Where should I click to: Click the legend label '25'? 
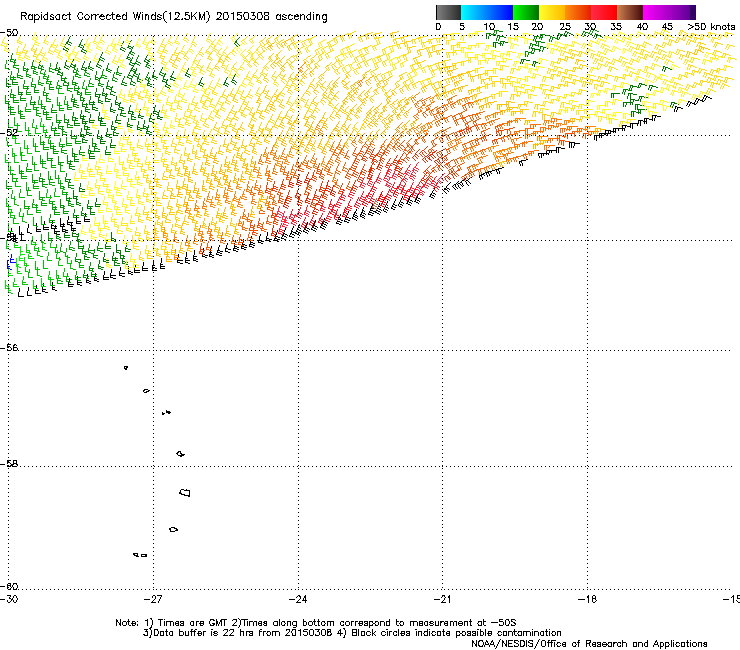564,27
